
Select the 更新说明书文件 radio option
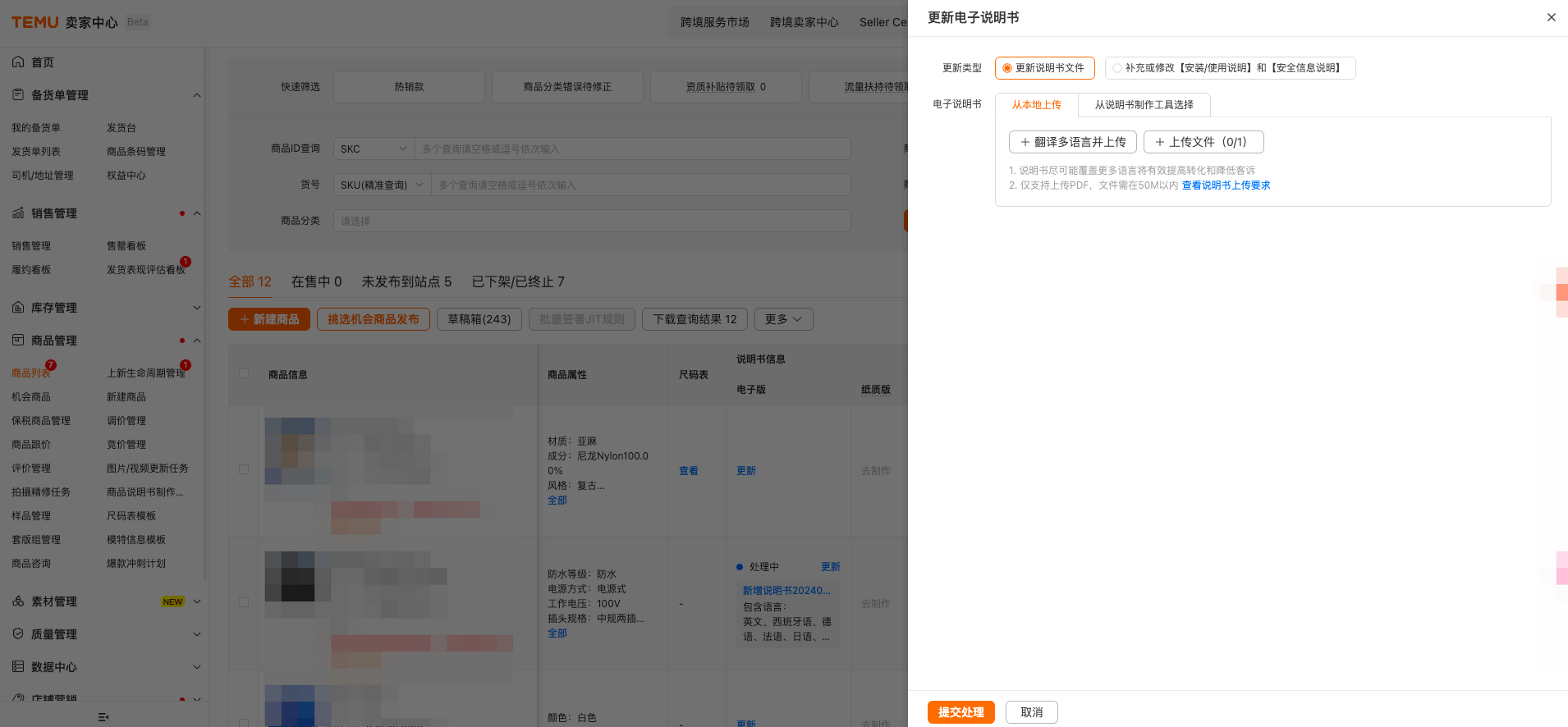pos(1007,68)
